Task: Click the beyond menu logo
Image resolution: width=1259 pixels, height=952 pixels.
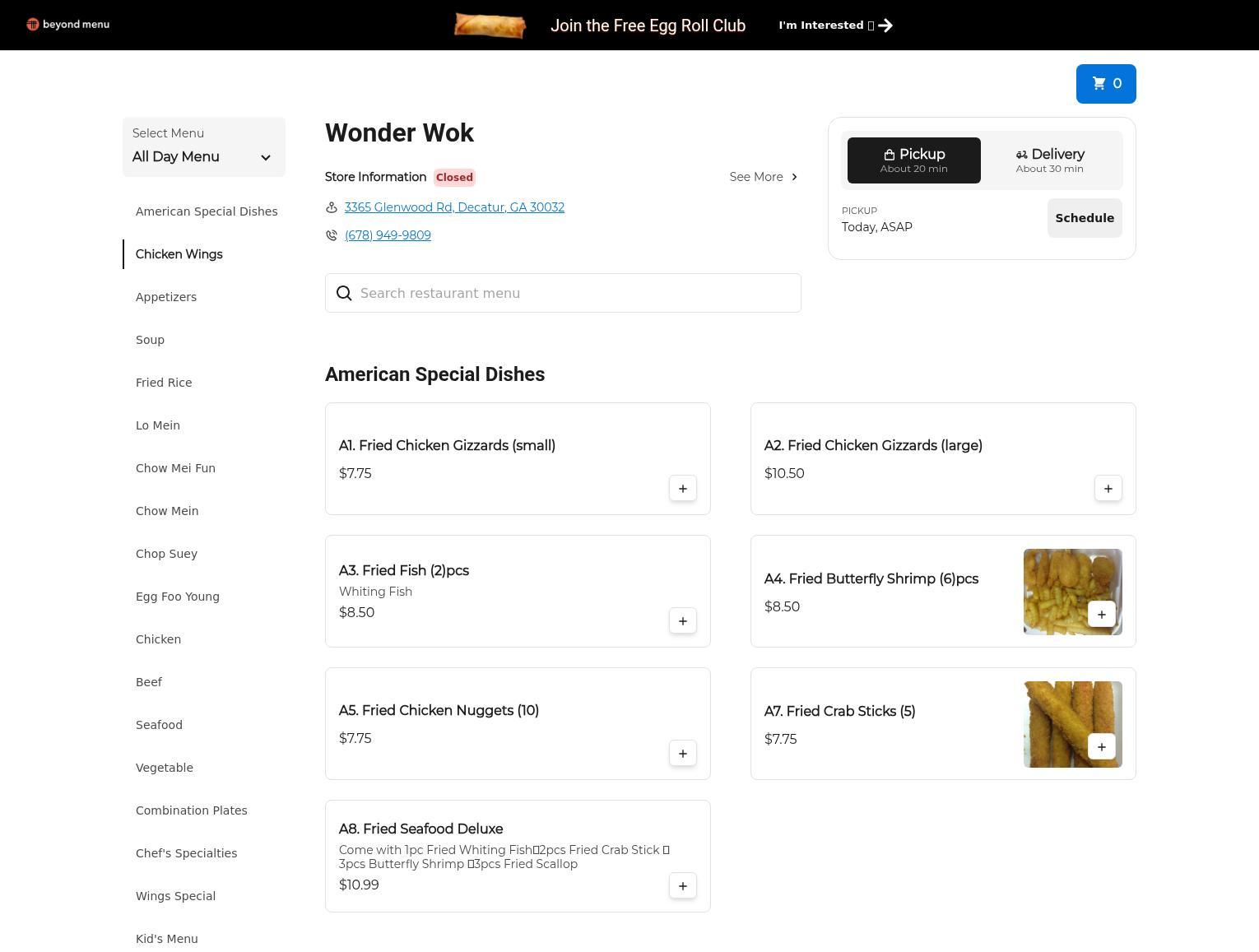Action: click(67, 25)
